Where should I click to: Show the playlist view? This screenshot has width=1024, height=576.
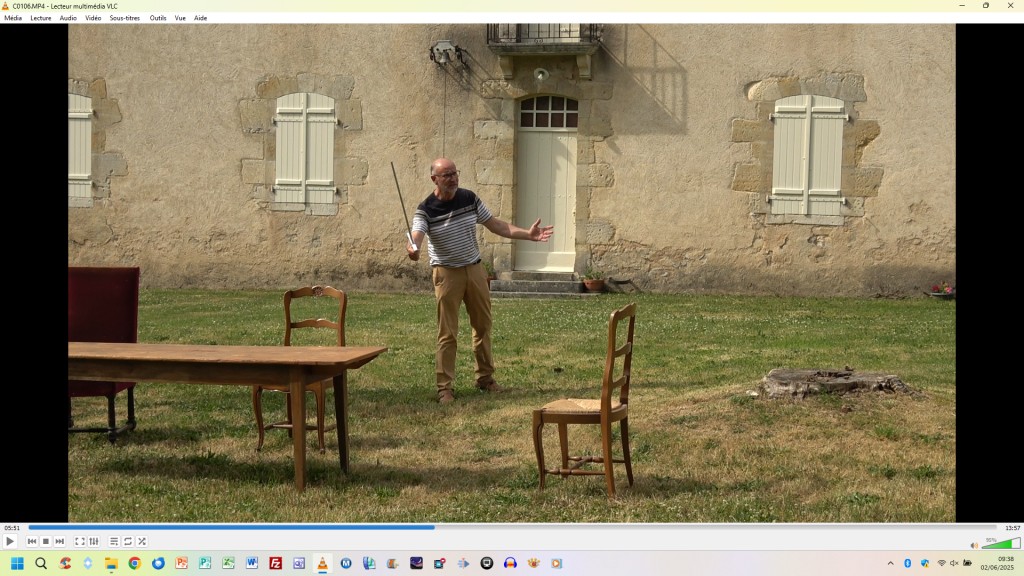(114, 541)
